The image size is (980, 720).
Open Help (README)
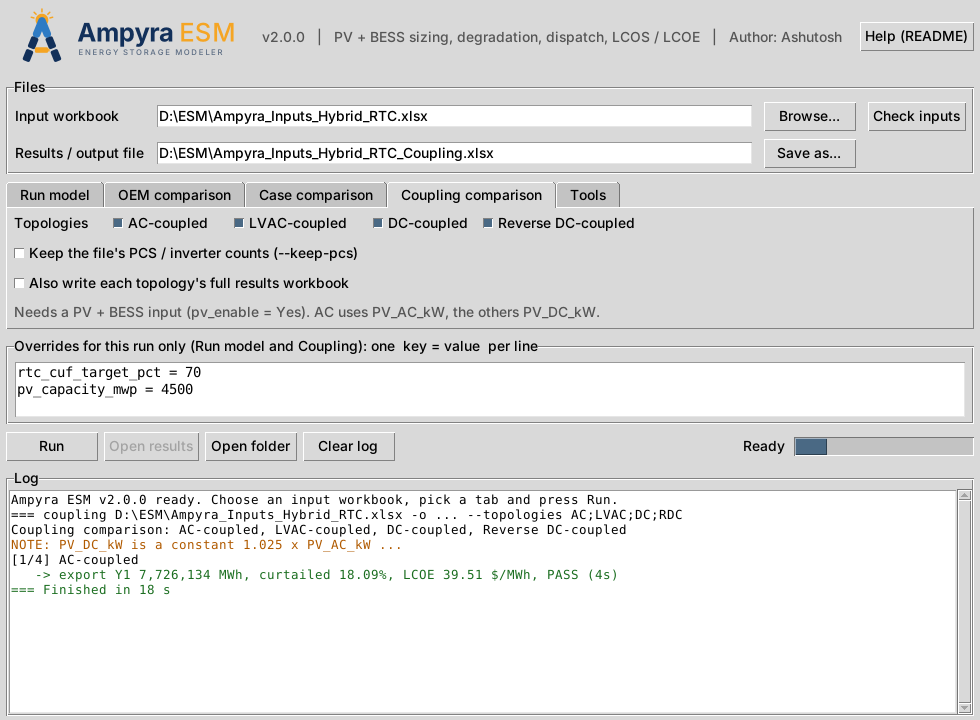916,36
